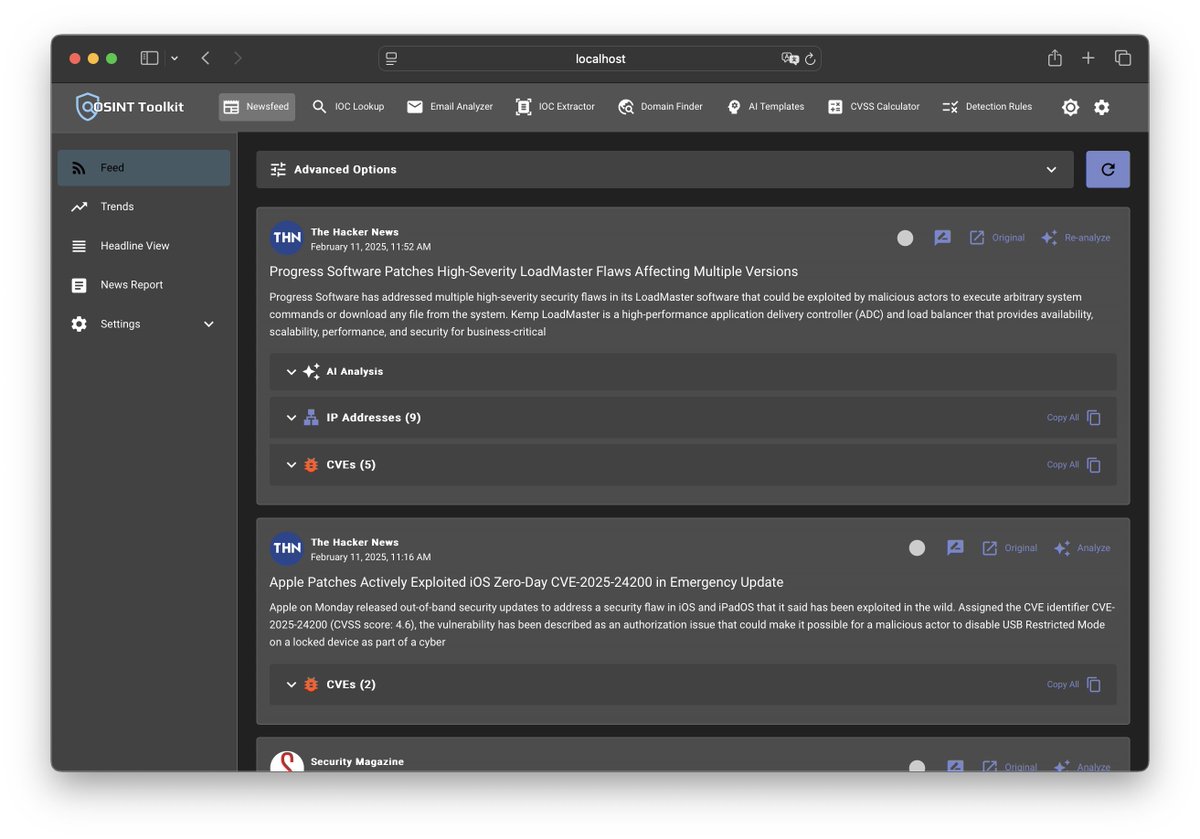Viewport: 1200px width, 839px height.
Task: Toggle the read status circle on the Apple article
Action: pos(917,547)
